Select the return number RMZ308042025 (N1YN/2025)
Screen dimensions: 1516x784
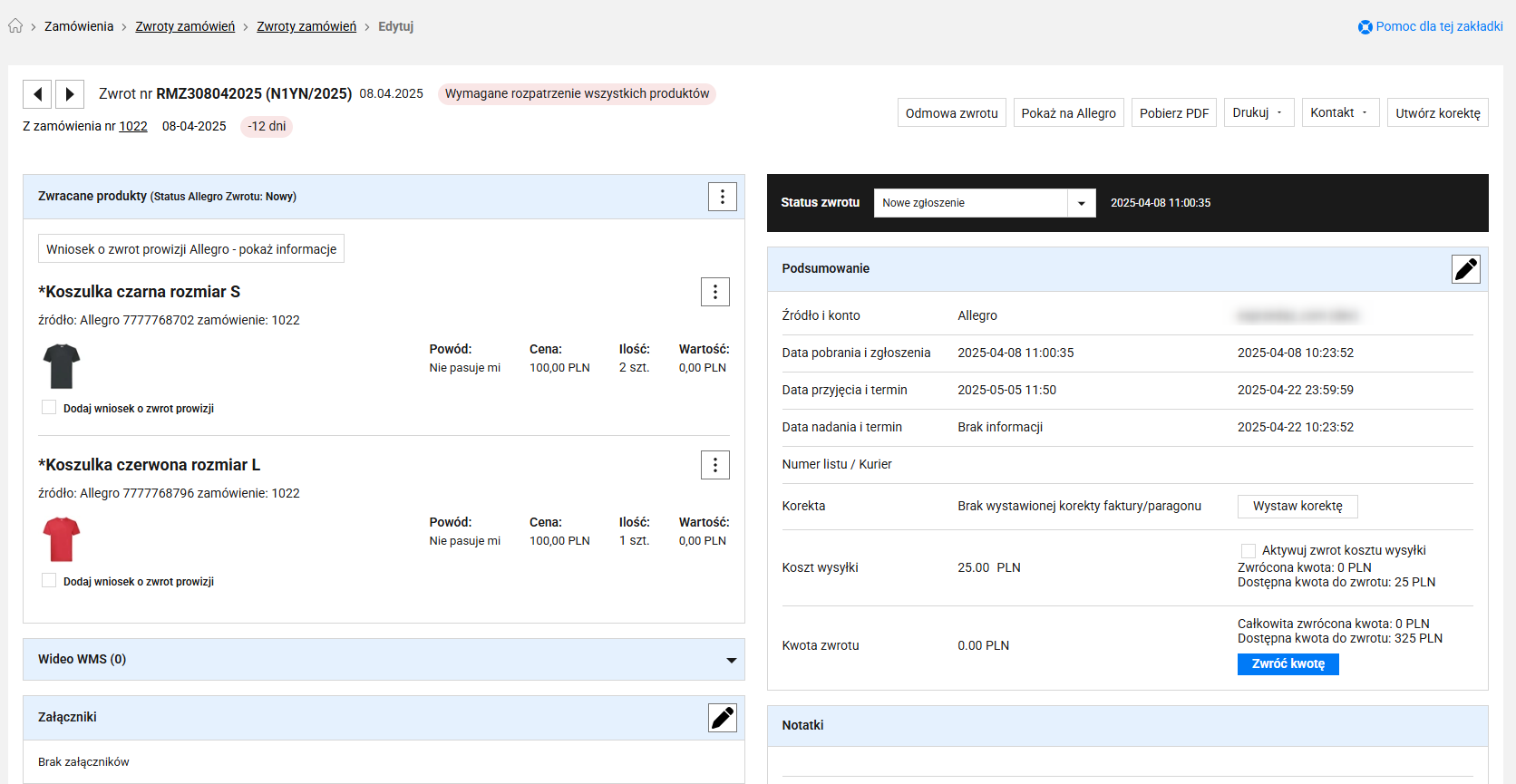click(254, 93)
